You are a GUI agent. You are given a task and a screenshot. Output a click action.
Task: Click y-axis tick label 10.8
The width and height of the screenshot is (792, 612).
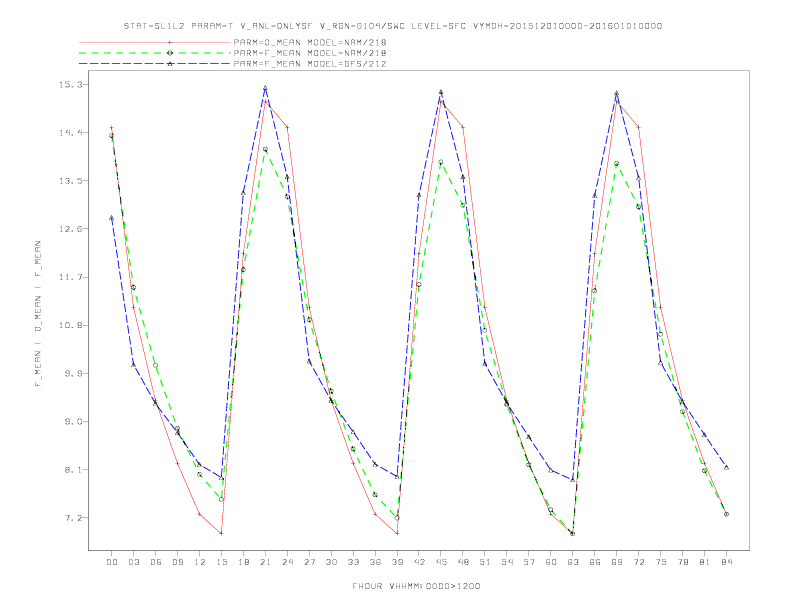coord(70,325)
